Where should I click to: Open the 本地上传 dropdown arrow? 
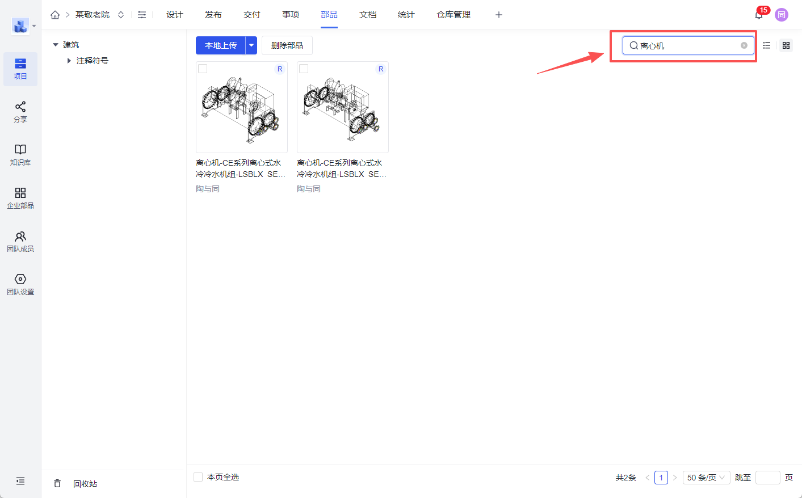(x=252, y=45)
